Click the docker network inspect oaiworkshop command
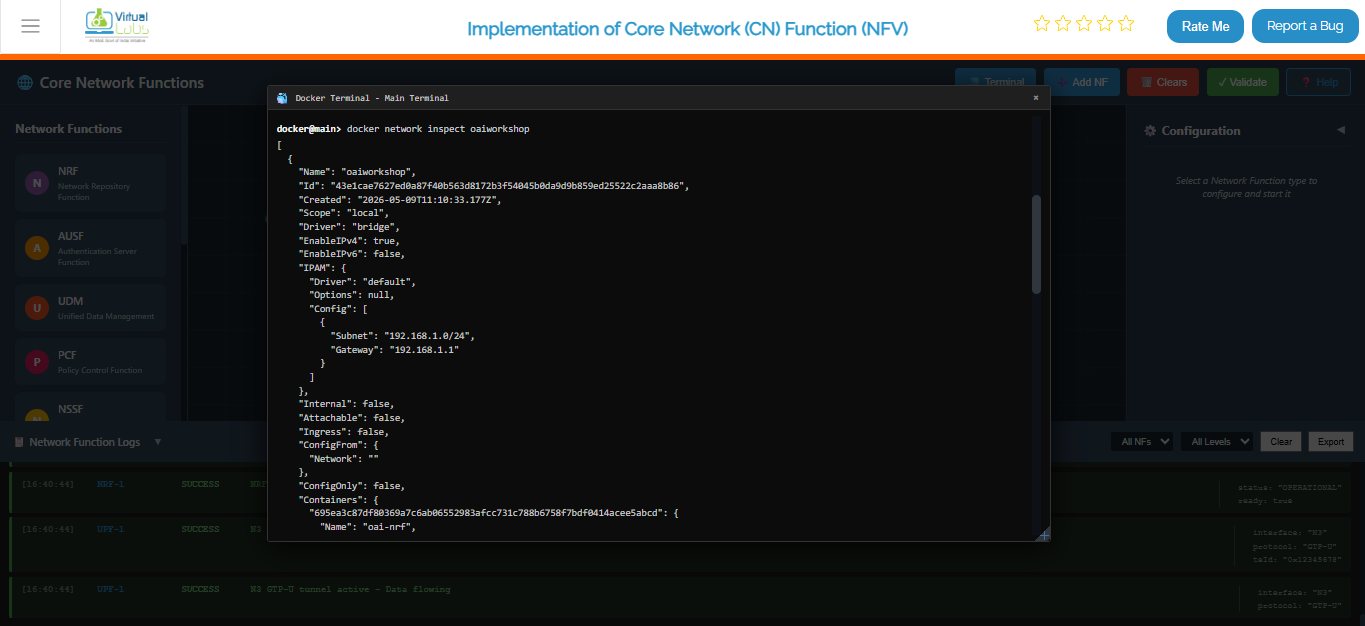 coord(438,129)
